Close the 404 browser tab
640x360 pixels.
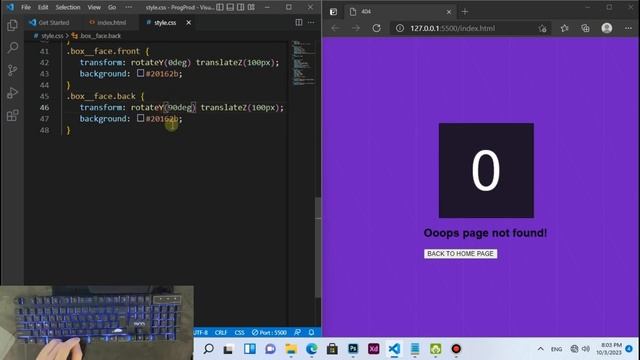(x=449, y=12)
